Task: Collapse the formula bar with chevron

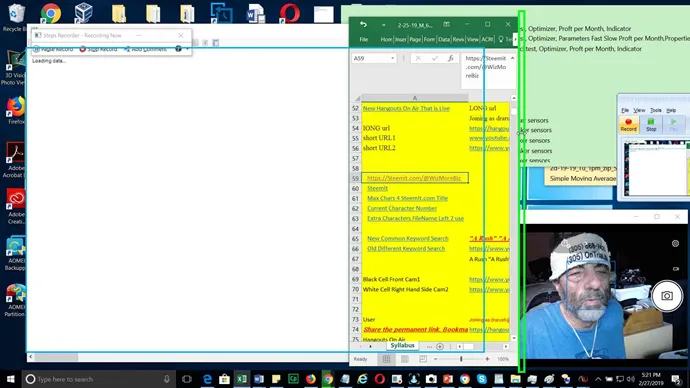Action: (x=512, y=58)
